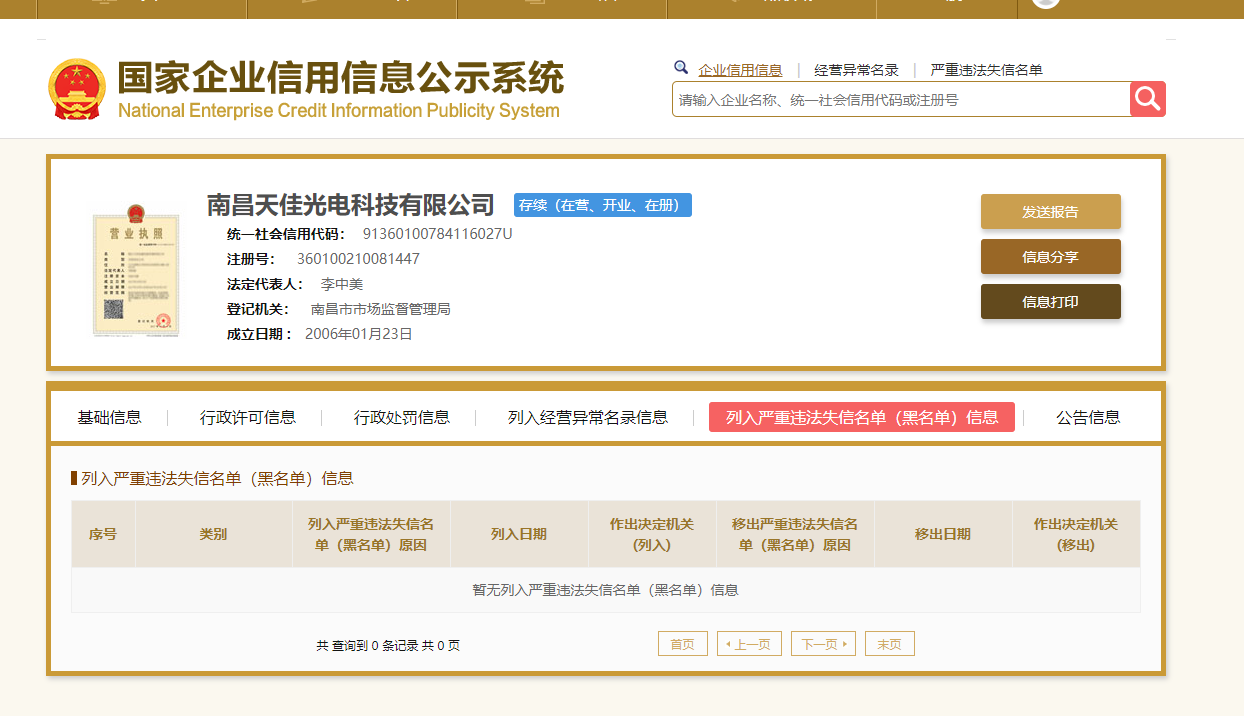This screenshot has width=1244, height=716.
Task: Click the 列入严重违法失信名单(黑名单)原因 column header
Action: pyautogui.click(x=371, y=534)
